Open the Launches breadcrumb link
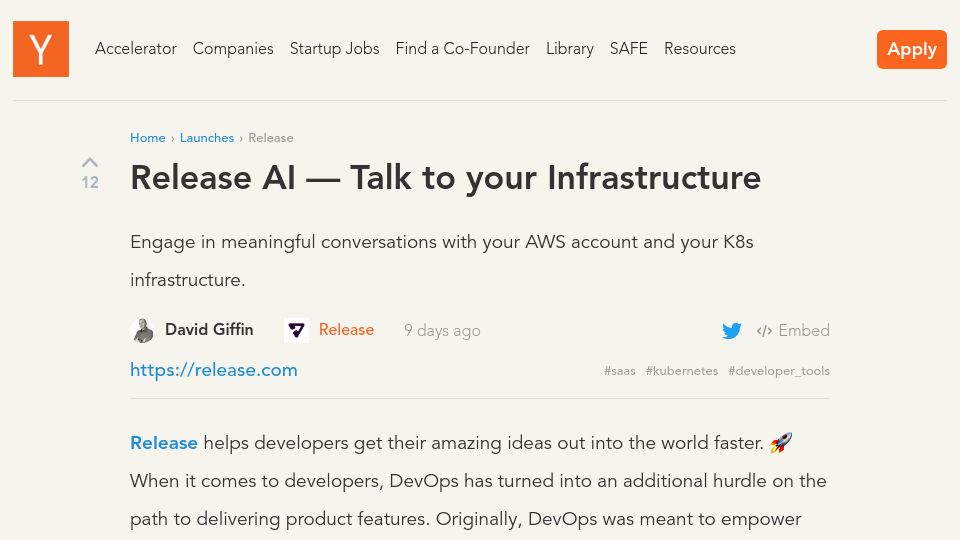The image size is (960, 540). [207, 138]
